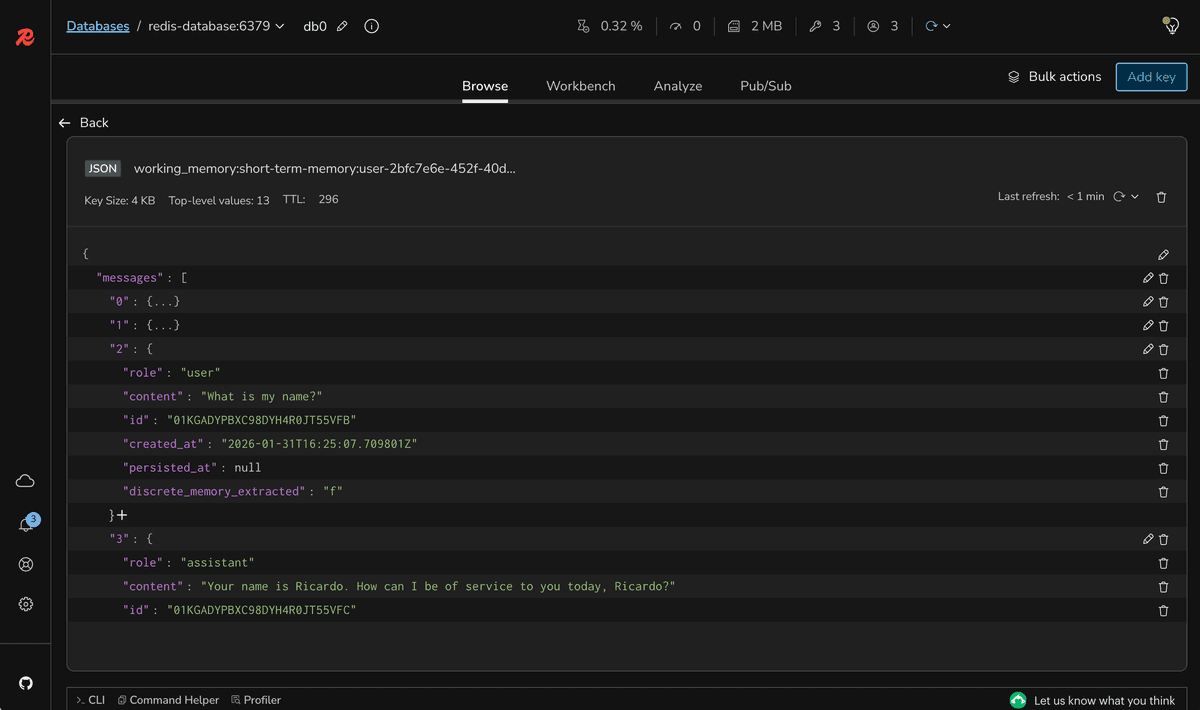Image resolution: width=1200 pixels, height=710 pixels.
Task: Open the Databases breadcrumb link
Action: point(97,26)
